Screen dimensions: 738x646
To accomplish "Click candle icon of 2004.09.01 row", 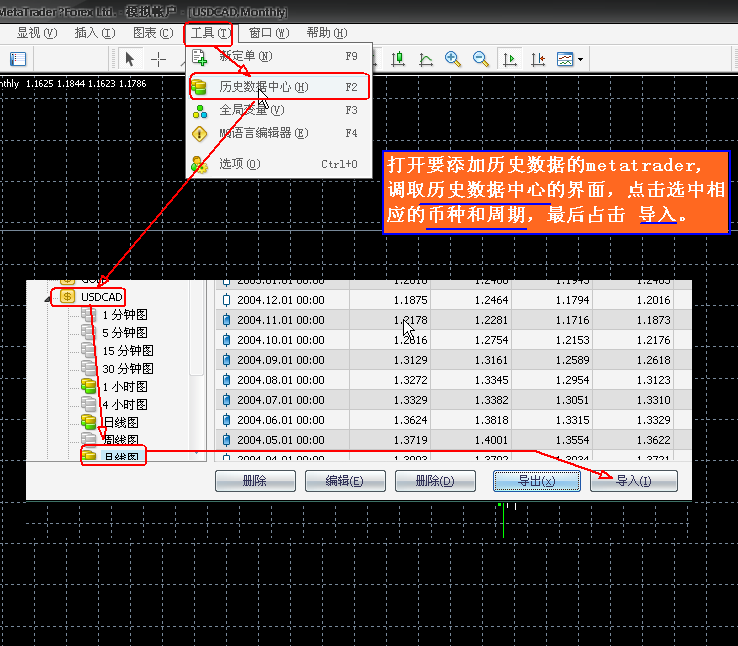I will coord(226,360).
